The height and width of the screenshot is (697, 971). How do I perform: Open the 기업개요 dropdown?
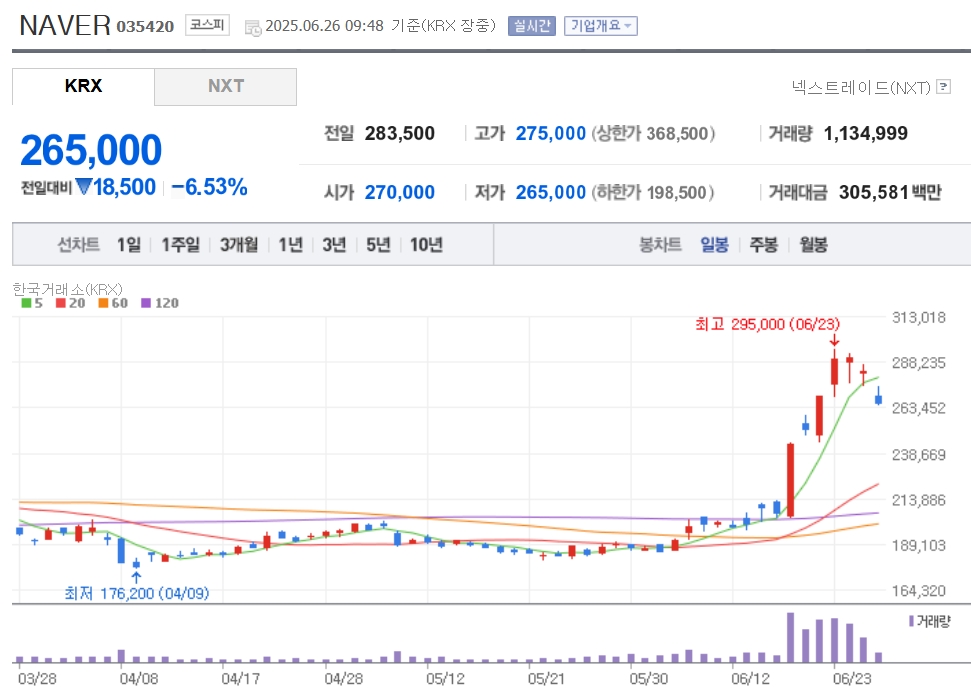(x=600, y=26)
